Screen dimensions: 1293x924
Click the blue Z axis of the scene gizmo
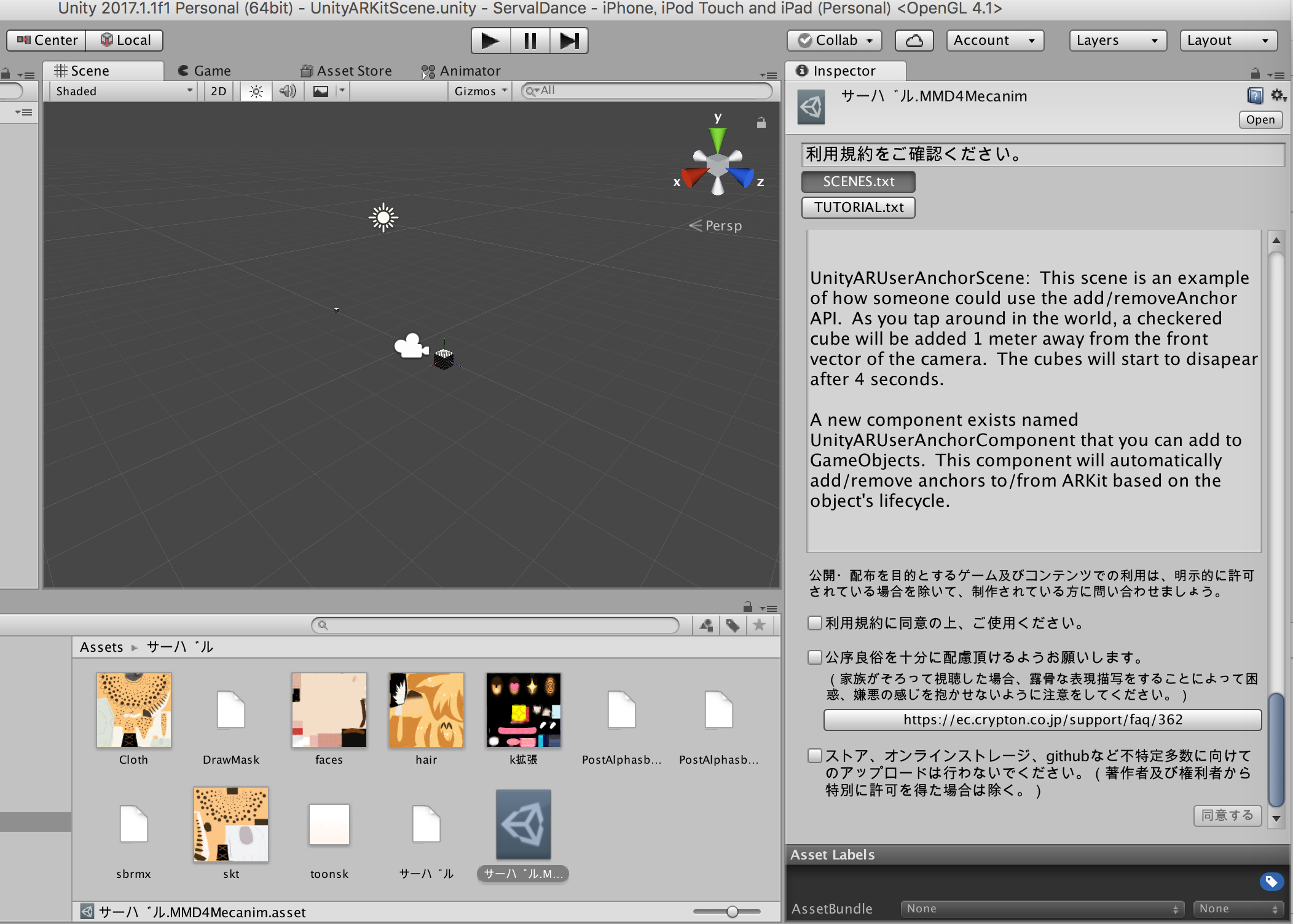742,178
